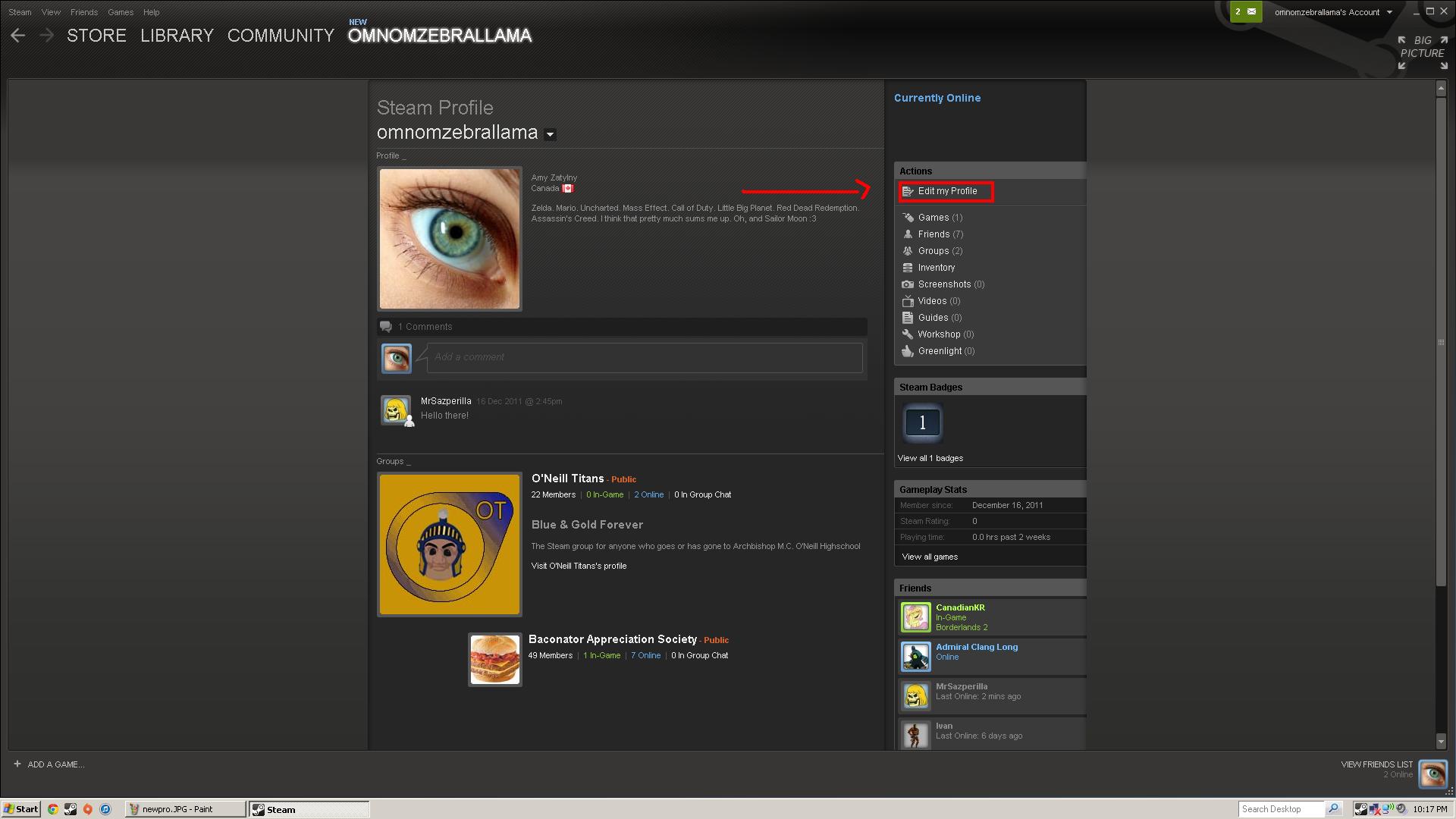
Task: Click the Add a comment field
Action: (x=645, y=357)
